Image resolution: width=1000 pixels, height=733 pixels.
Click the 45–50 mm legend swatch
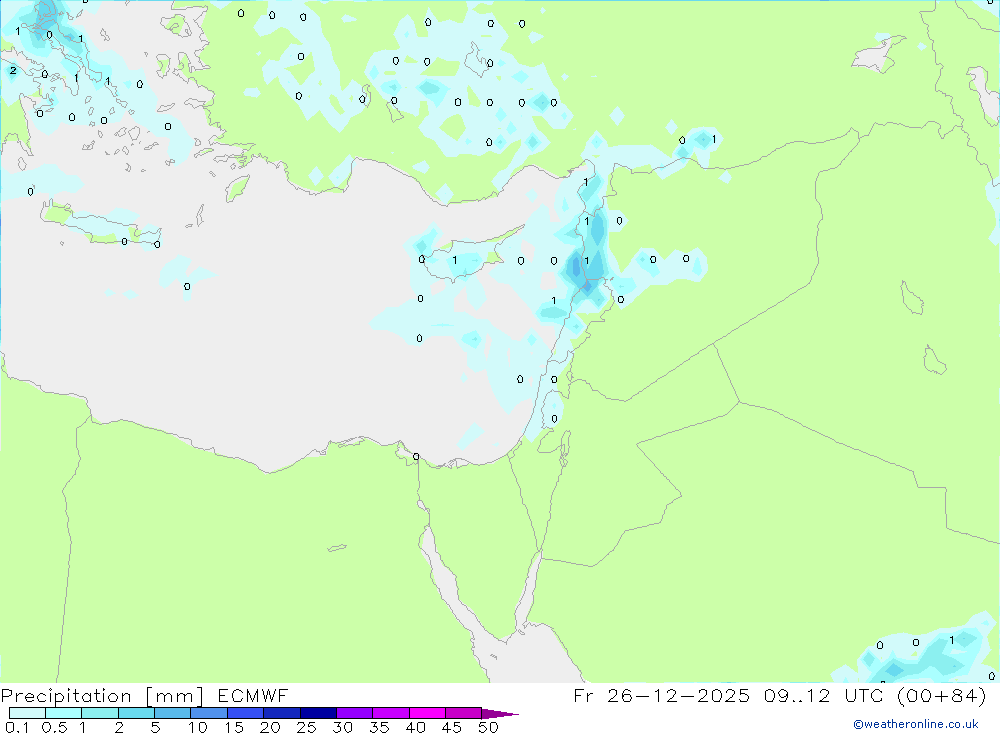point(464,713)
